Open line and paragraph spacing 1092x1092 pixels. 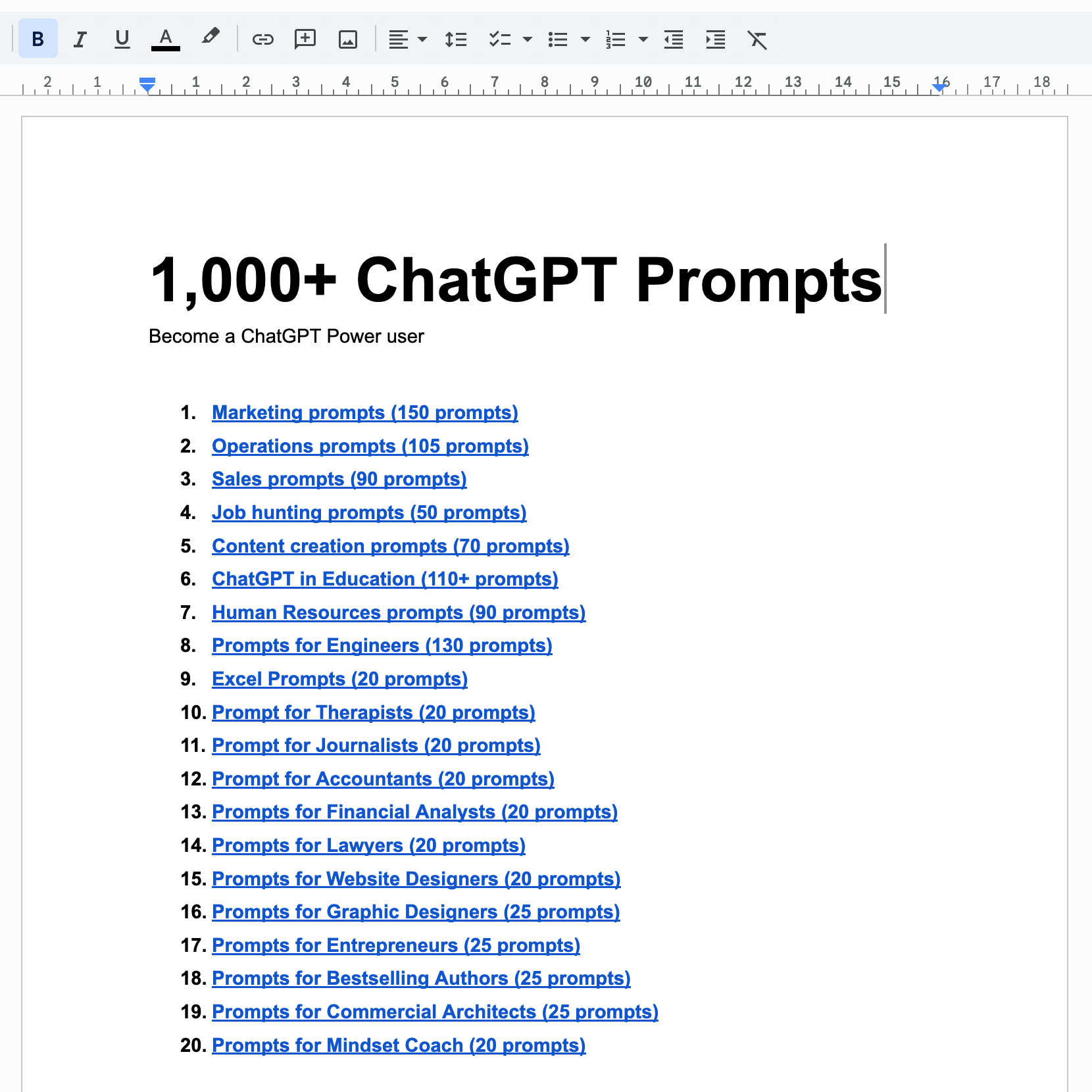456,39
